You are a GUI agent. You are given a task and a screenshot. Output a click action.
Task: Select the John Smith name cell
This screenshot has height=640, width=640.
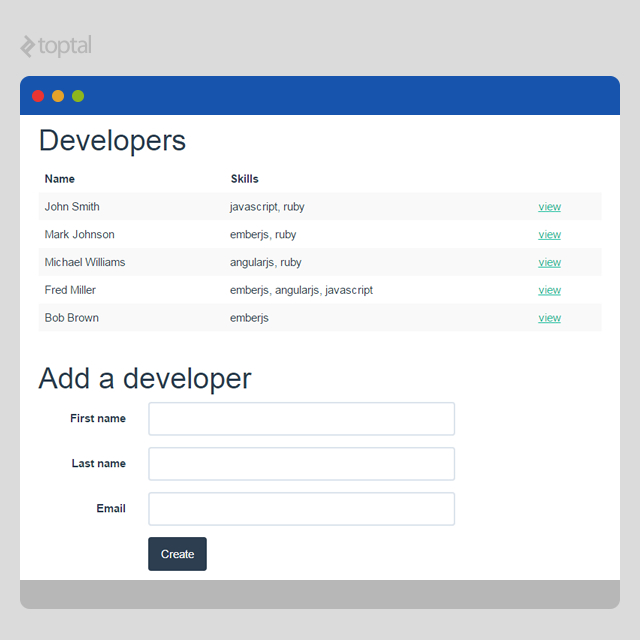(x=72, y=207)
